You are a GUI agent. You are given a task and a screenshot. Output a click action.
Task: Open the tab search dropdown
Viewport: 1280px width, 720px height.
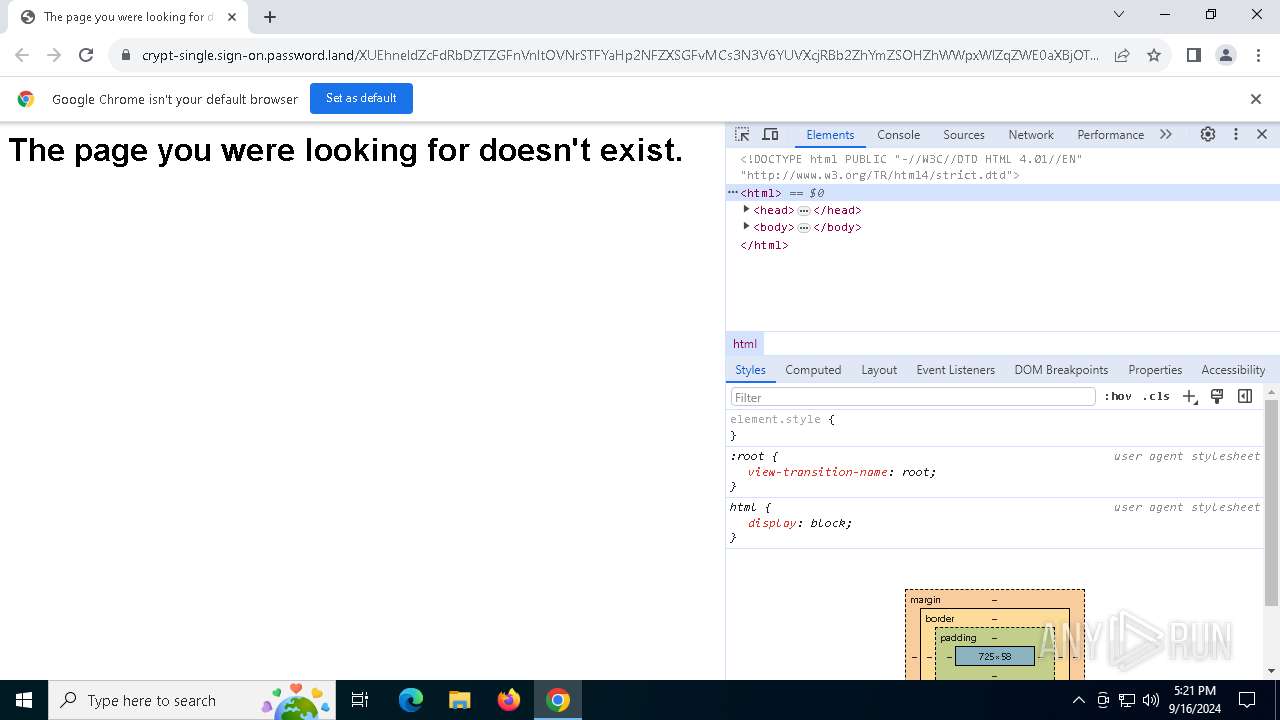tap(1119, 14)
